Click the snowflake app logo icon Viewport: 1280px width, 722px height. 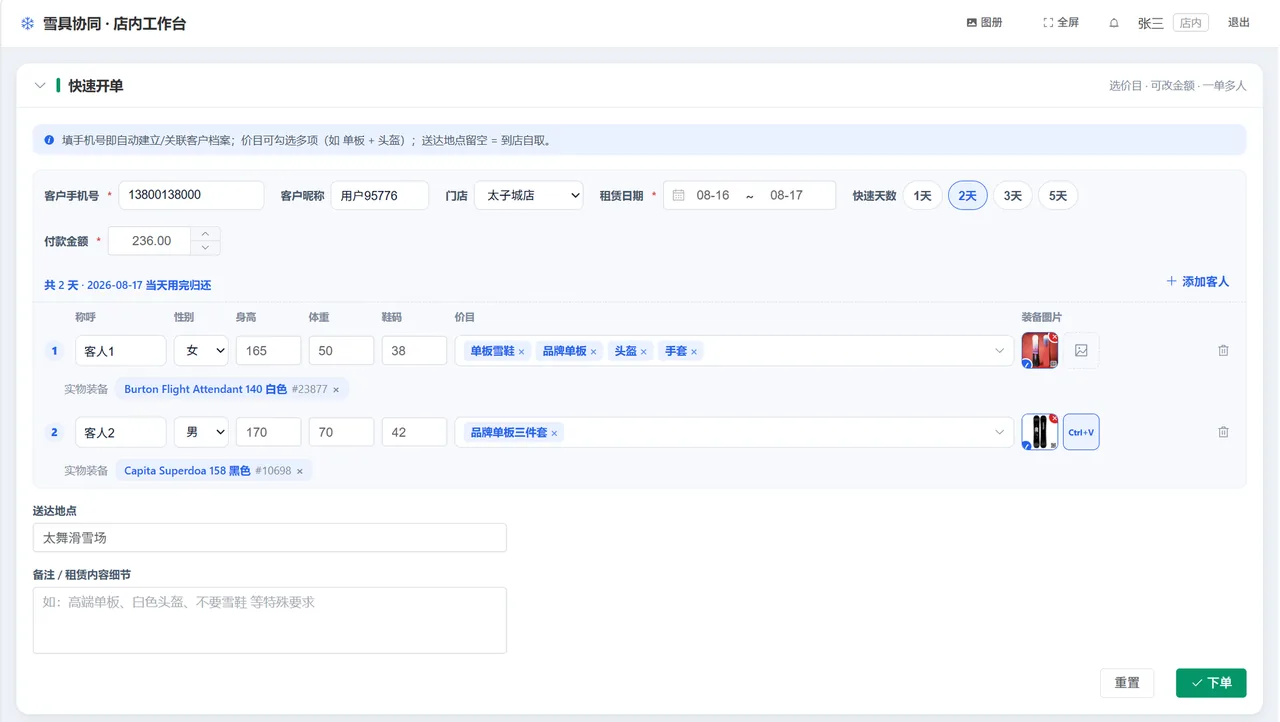(x=27, y=23)
